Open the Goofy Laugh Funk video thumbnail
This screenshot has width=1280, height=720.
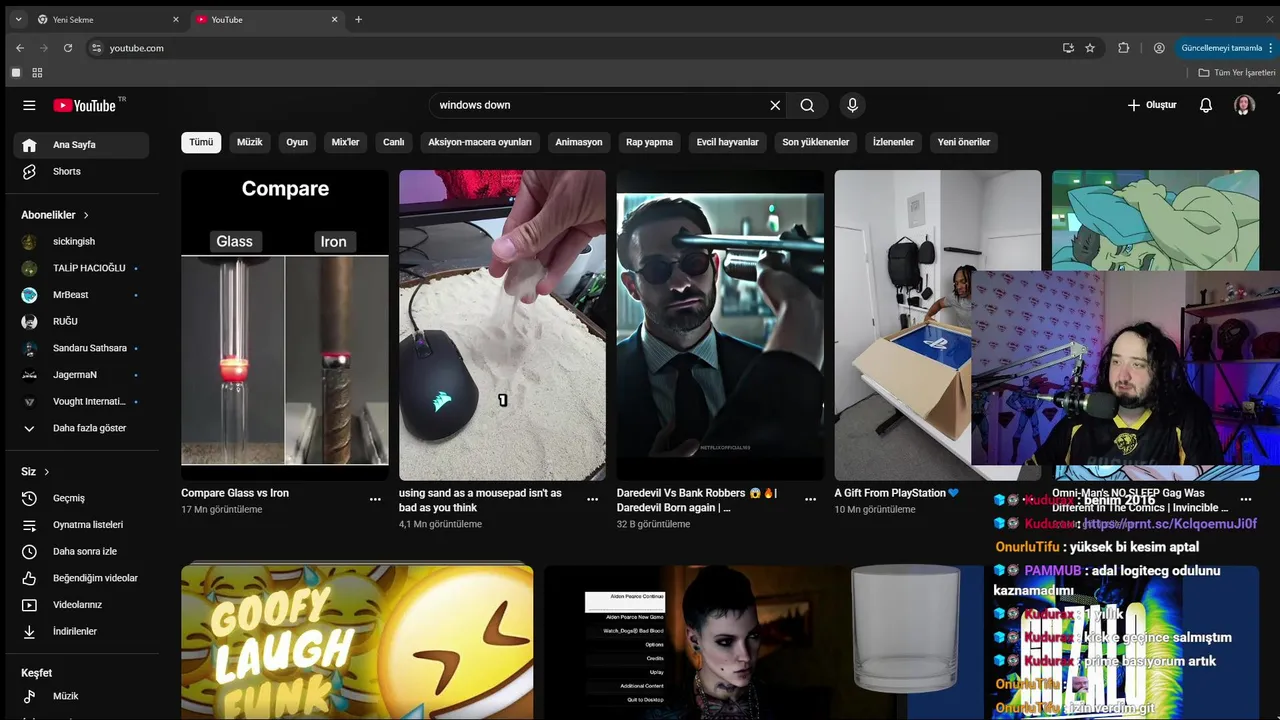tap(357, 642)
